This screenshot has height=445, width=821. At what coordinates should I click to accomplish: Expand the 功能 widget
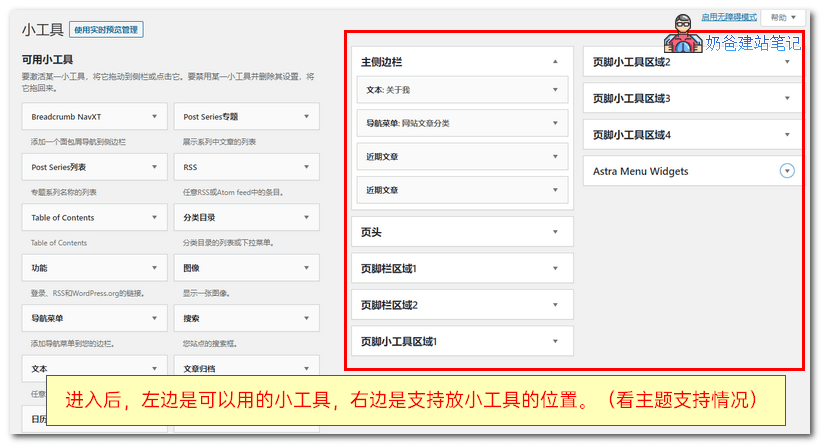point(95,268)
